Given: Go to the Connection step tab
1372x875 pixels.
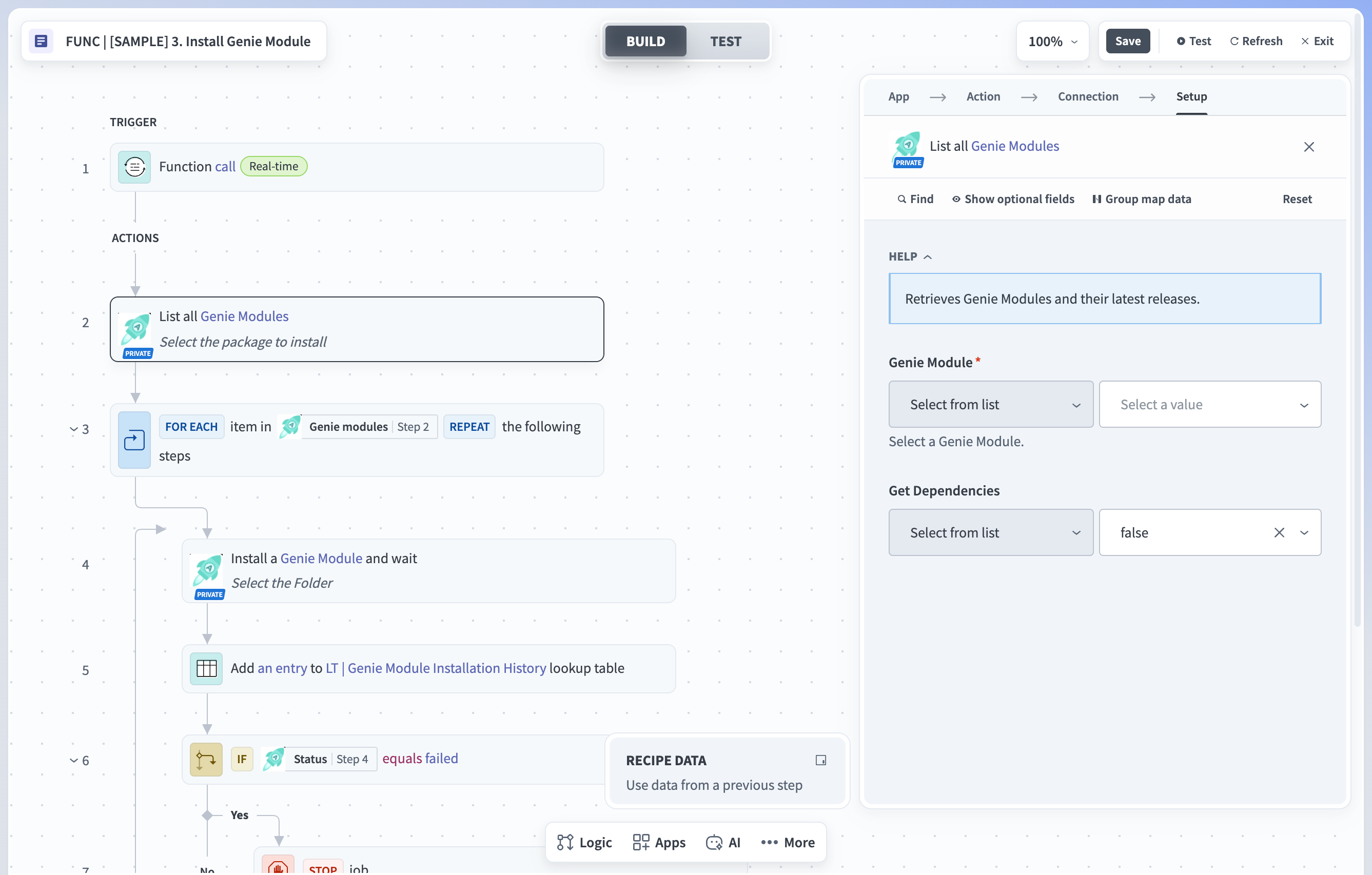Looking at the screenshot, I should 1088,96.
